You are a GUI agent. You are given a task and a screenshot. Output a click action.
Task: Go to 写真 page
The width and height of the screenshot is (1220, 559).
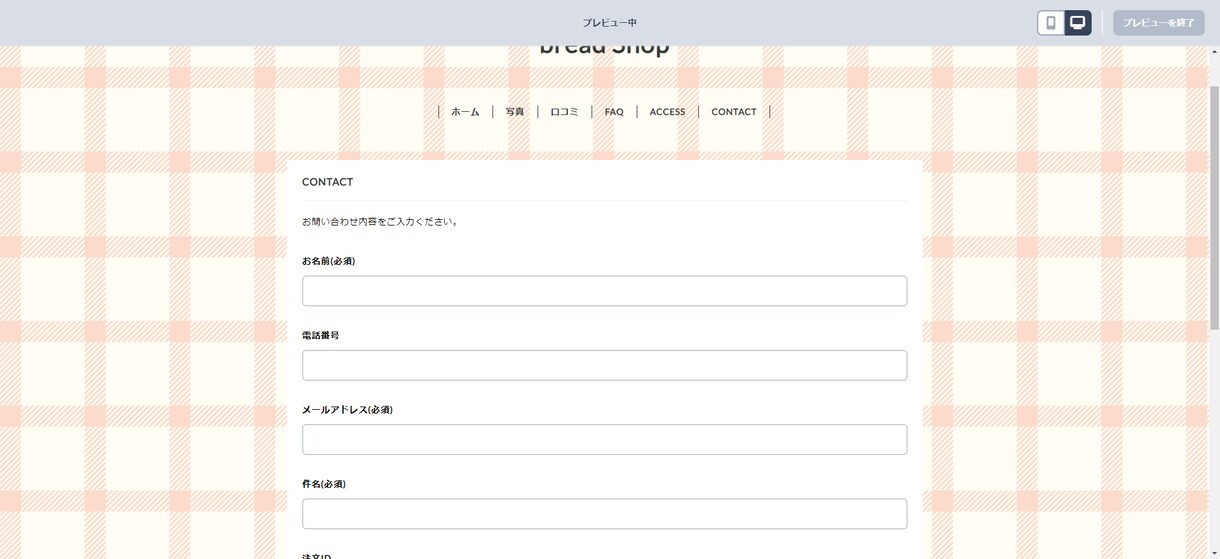pyautogui.click(x=515, y=112)
